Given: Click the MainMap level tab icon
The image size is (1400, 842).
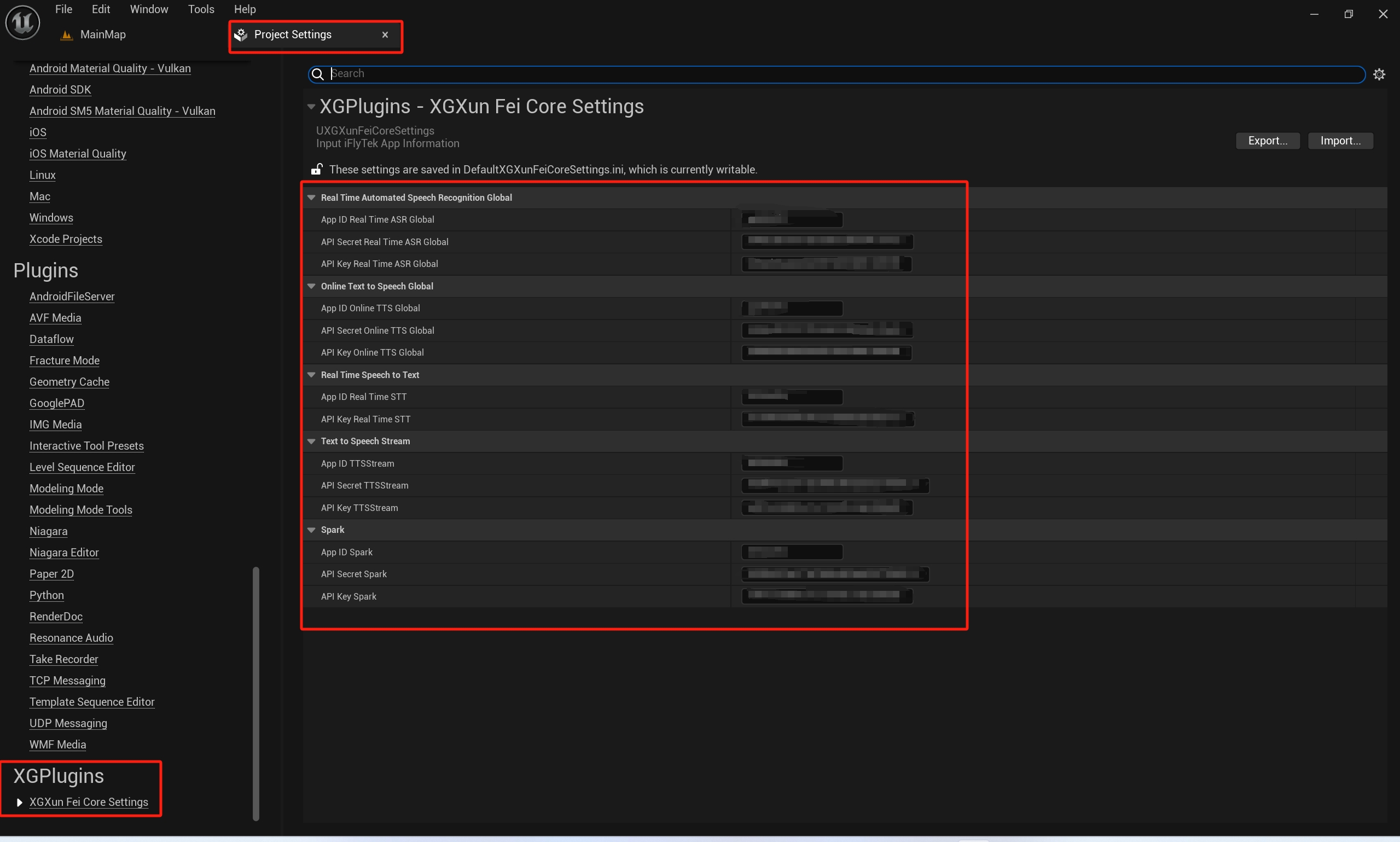Looking at the screenshot, I should click(67, 35).
